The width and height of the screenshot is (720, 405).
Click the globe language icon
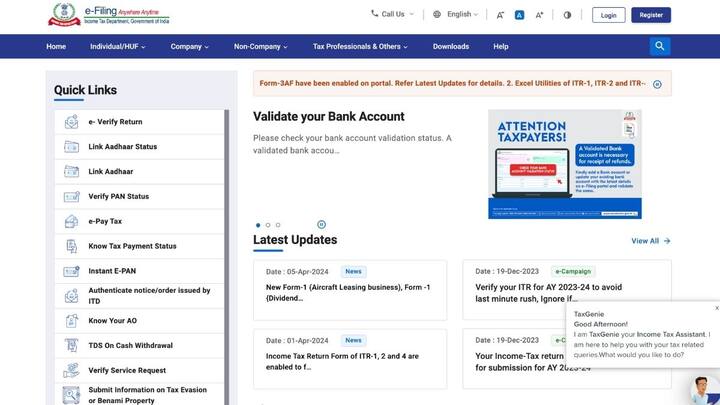pos(437,14)
